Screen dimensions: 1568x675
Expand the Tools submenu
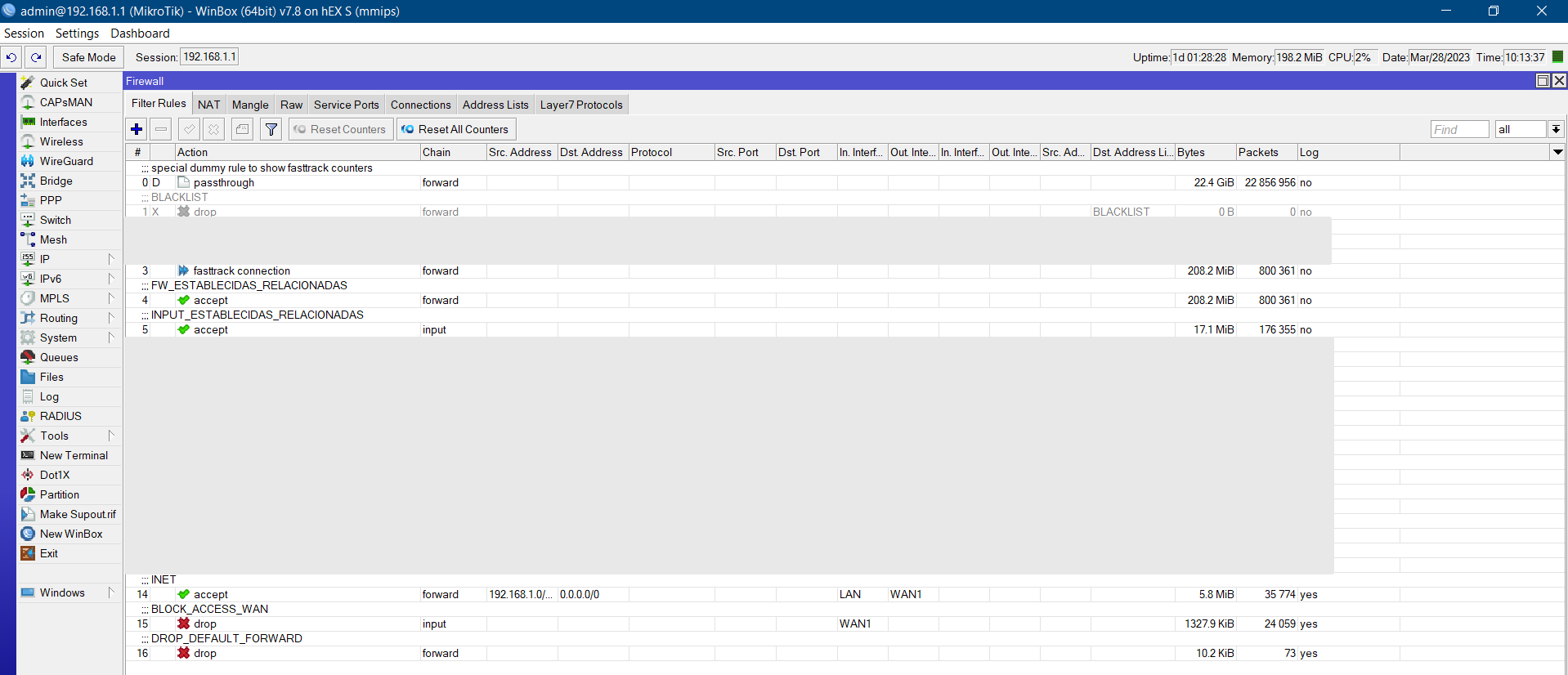pos(69,436)
